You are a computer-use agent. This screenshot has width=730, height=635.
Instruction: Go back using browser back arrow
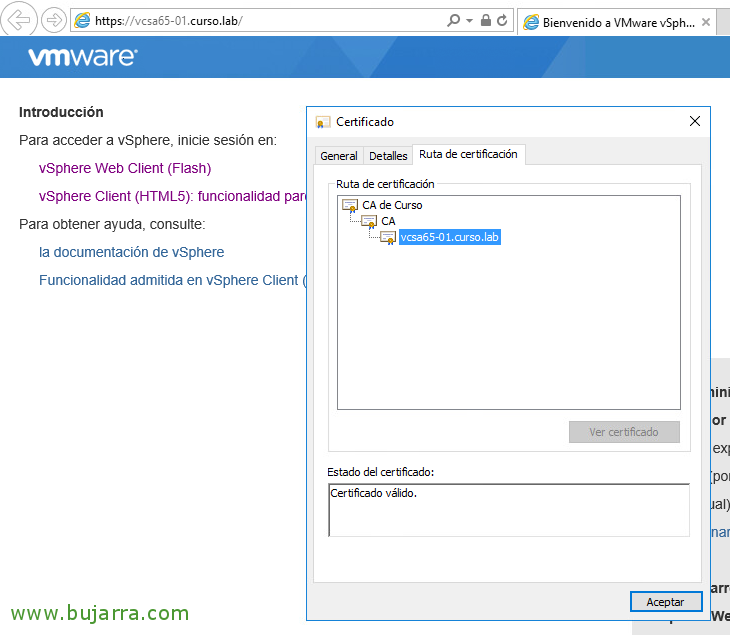tap(19, 20)
